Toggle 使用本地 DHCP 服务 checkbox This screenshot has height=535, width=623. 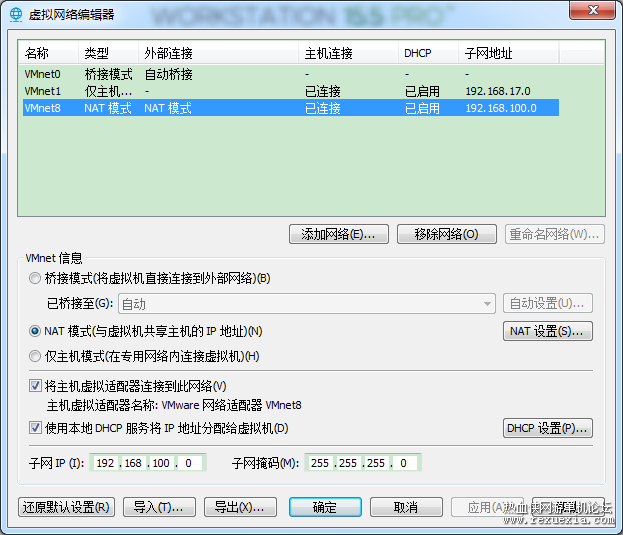35,428
